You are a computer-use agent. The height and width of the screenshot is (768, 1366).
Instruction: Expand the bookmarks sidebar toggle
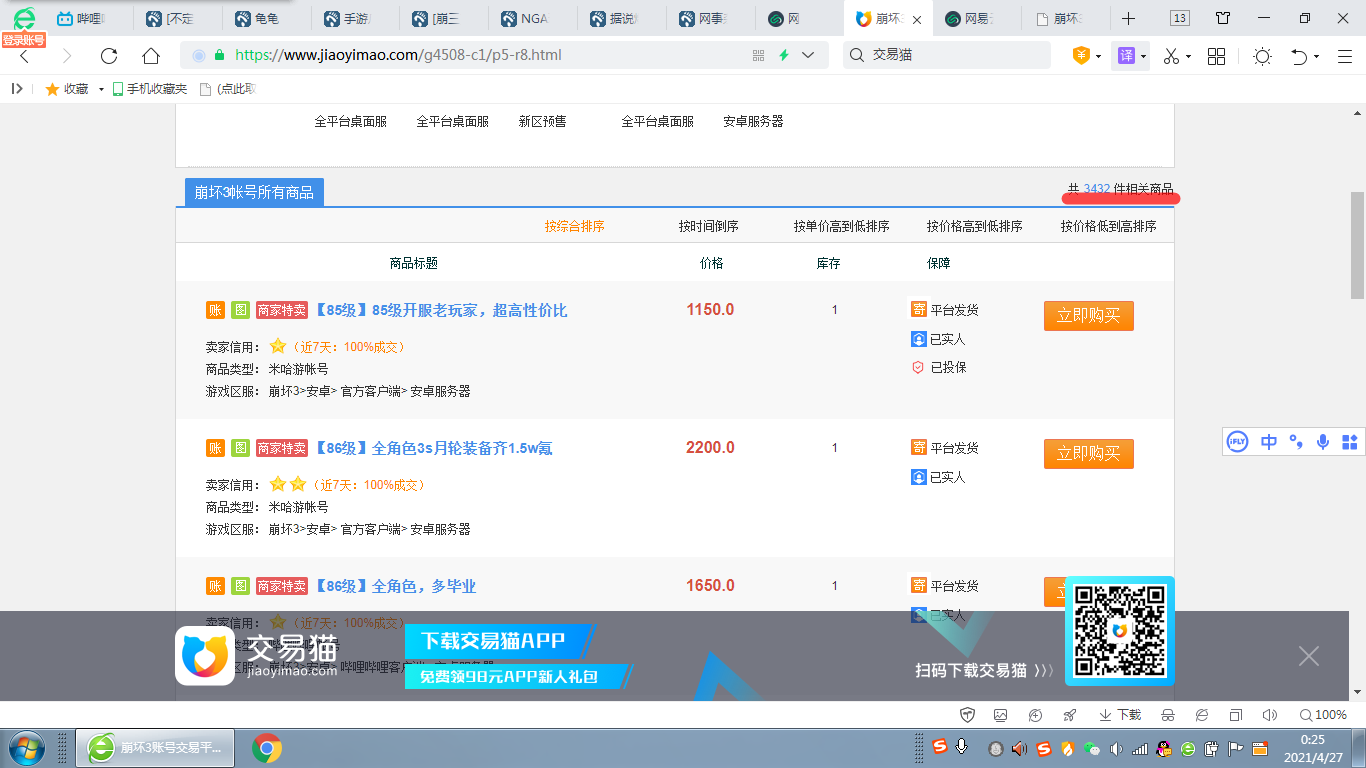click(17, 89)
